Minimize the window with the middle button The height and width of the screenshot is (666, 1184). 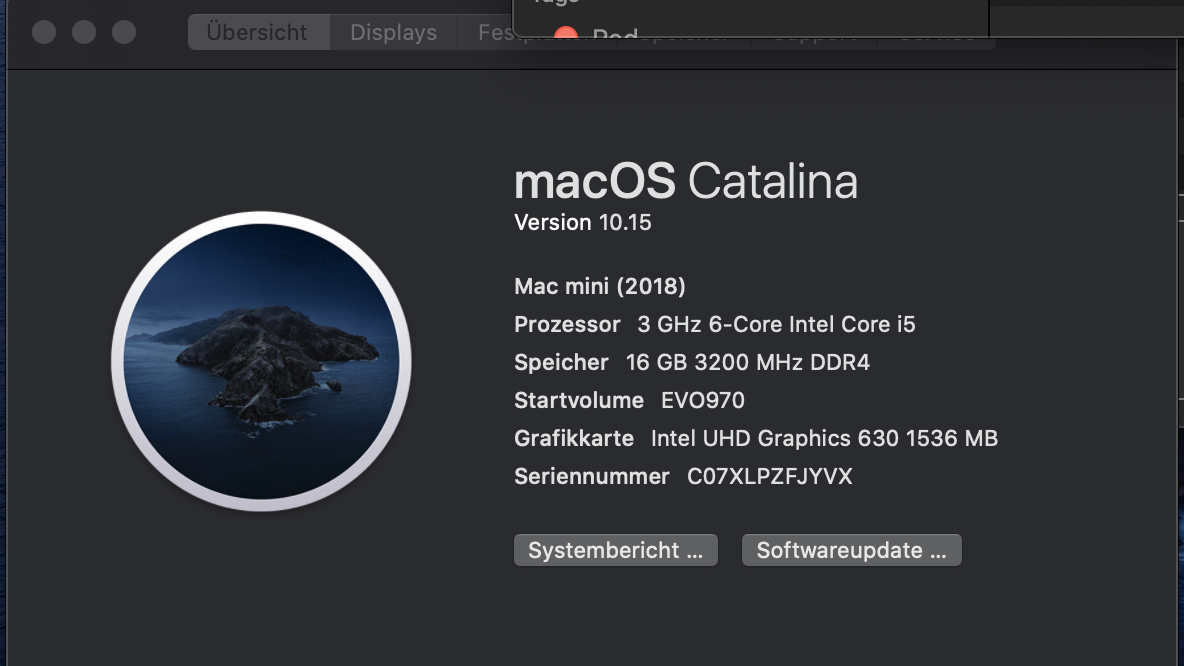point(84,32)
